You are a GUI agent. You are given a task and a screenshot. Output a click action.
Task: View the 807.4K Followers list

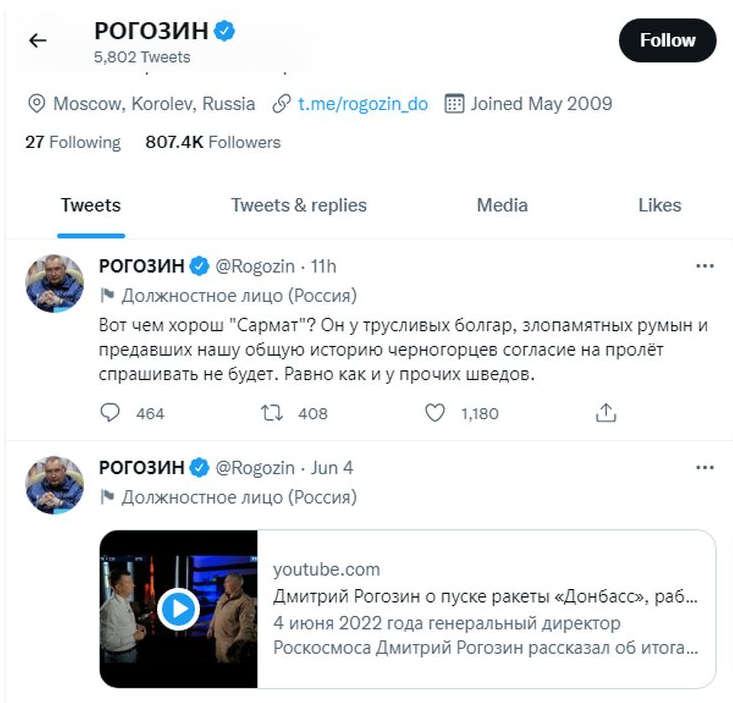213,142
